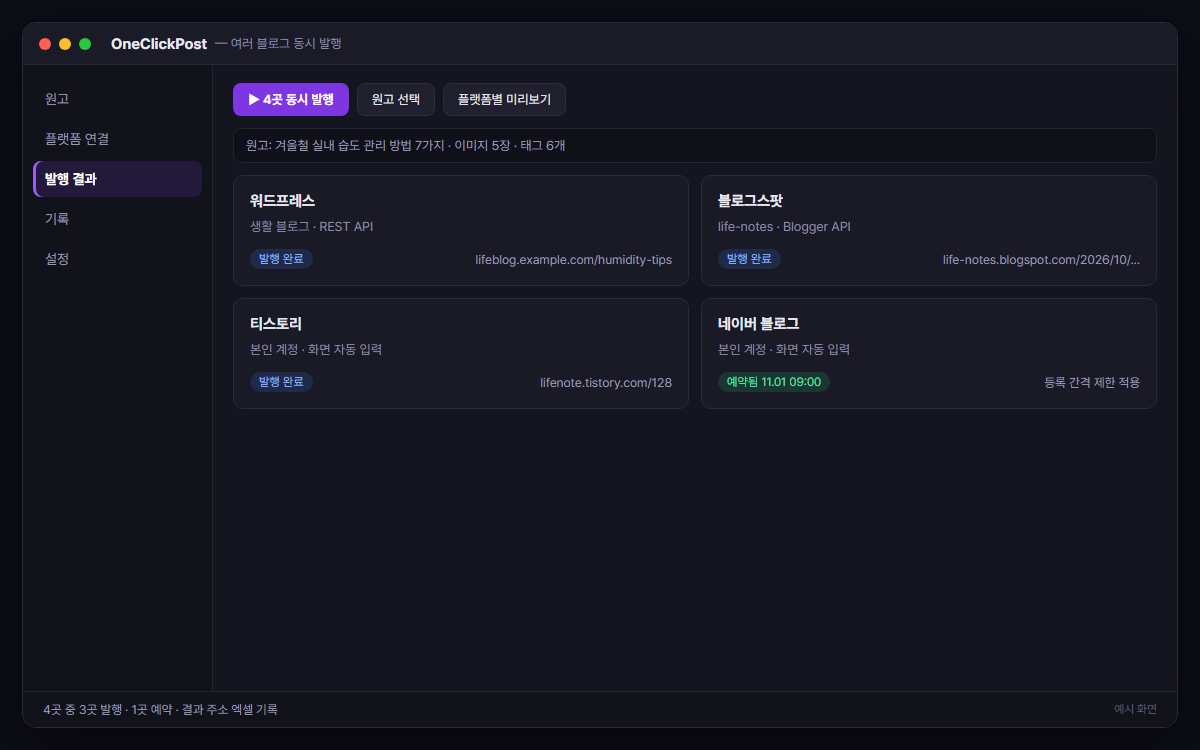Click the 블로그스팟 발행 완료 status badge
Viewport: 1200px width, 750px height.
coord(749,259)
